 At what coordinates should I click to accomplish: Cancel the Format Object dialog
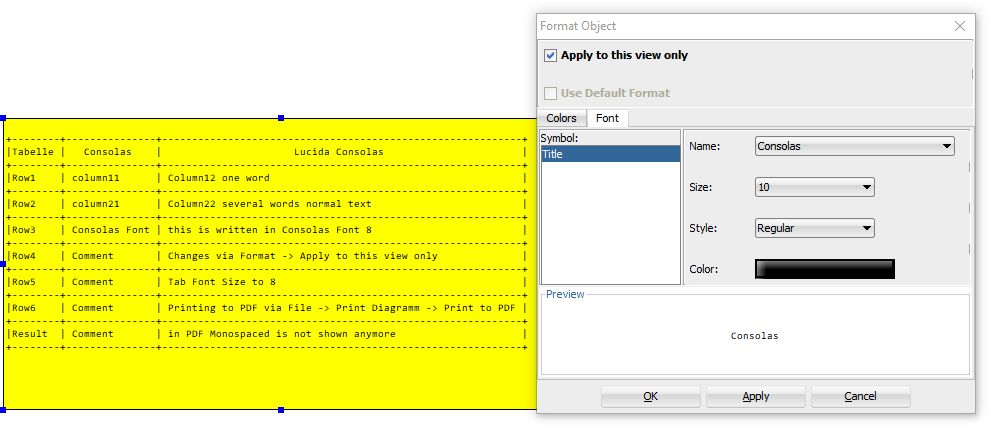(x=860, y=396)
